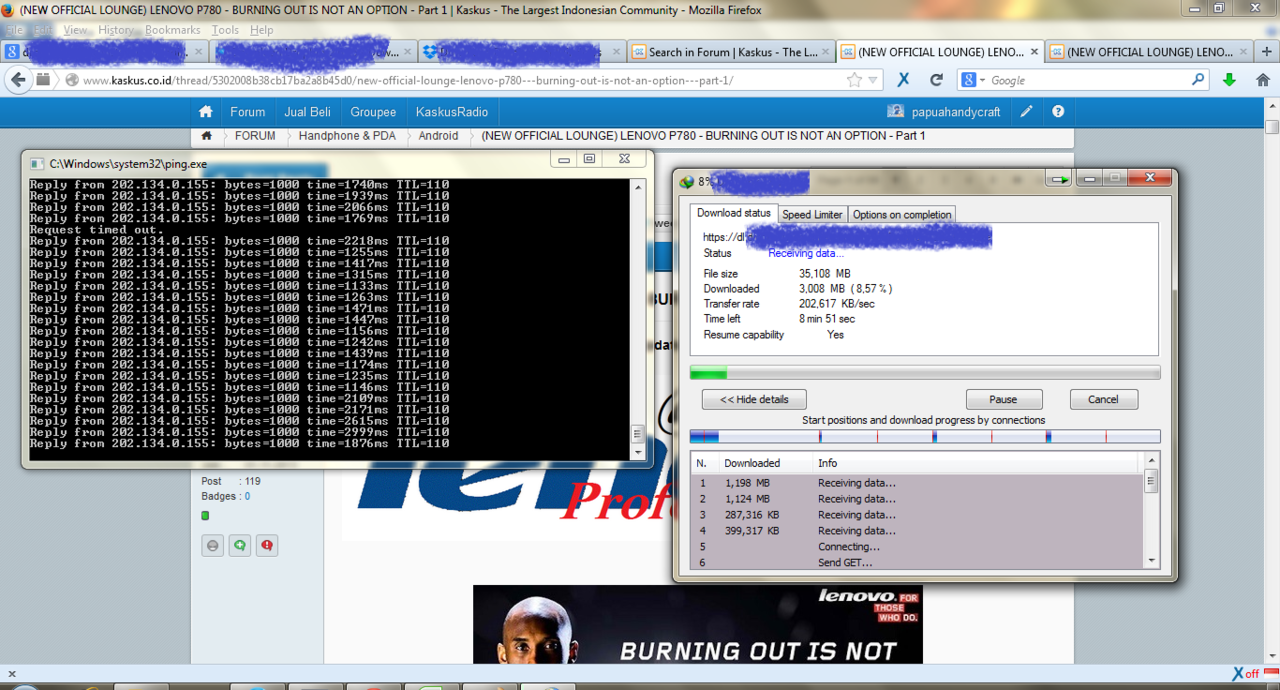Viewport: 1280px width, 690px height.
Task: Collapse details using the Hide details control
Action: pyautogui.click(x=753, y=399)
